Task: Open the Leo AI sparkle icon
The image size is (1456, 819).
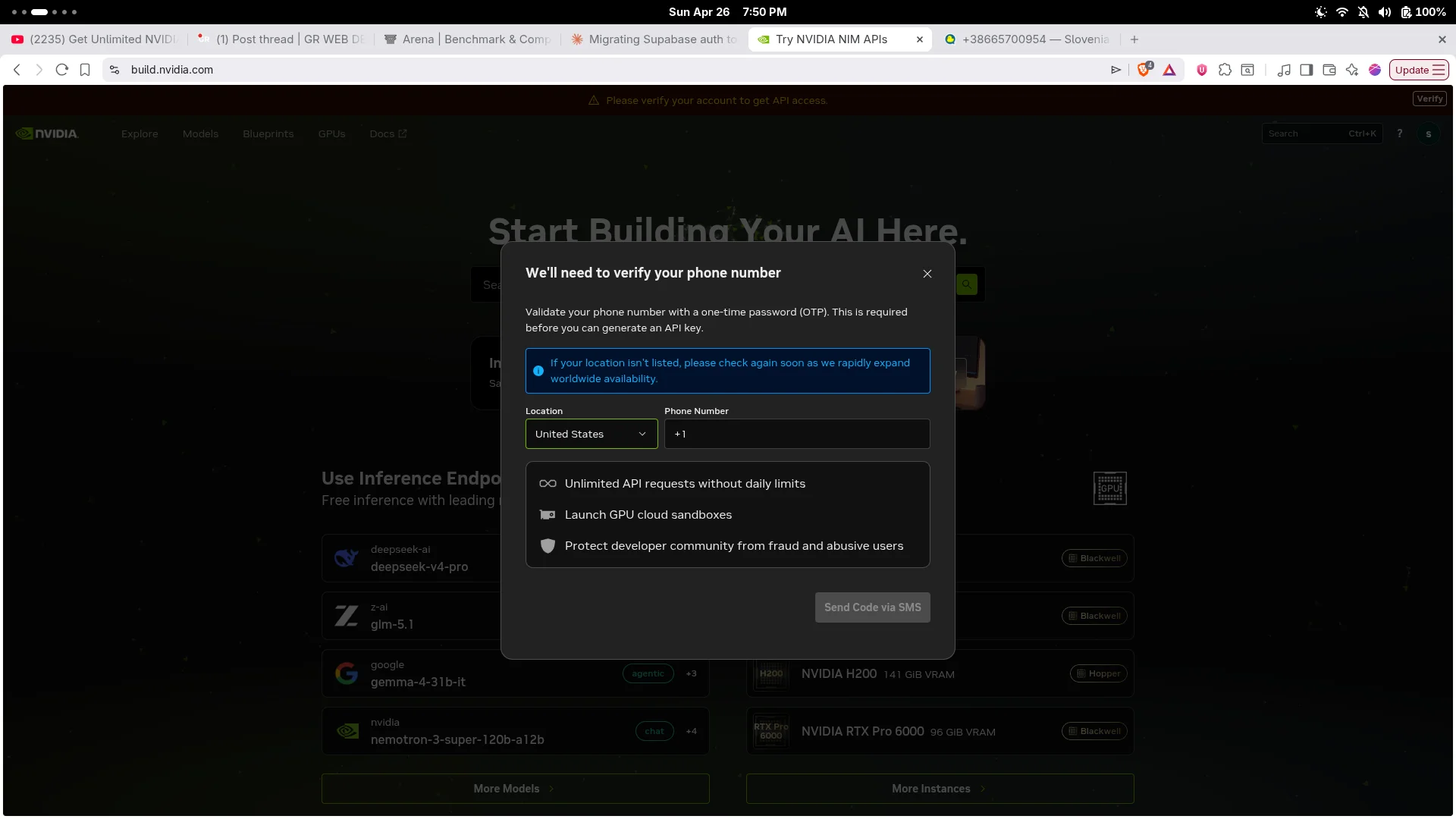Action: (x=1352, y=70)
